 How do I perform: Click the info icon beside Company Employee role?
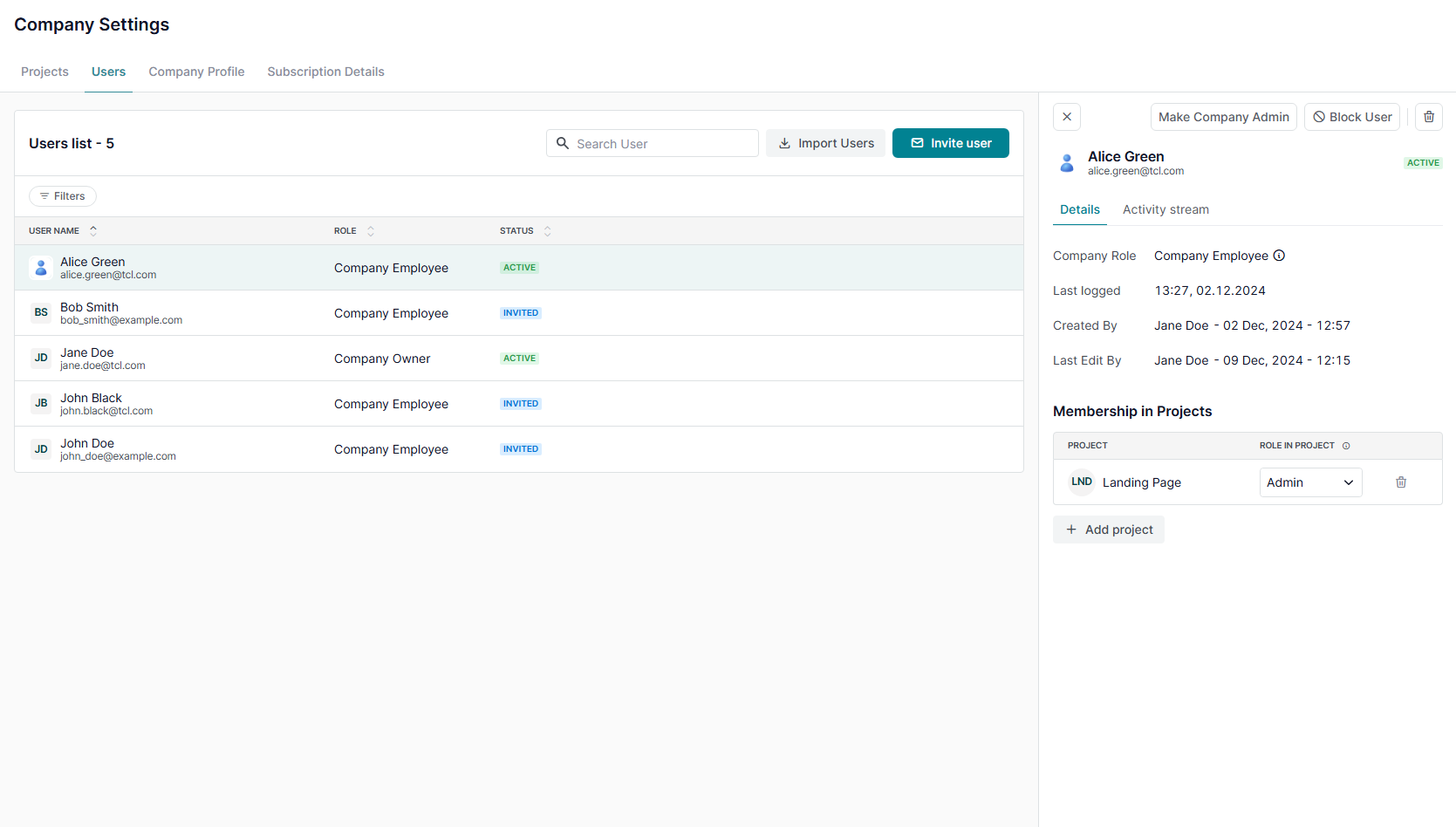1279,256
